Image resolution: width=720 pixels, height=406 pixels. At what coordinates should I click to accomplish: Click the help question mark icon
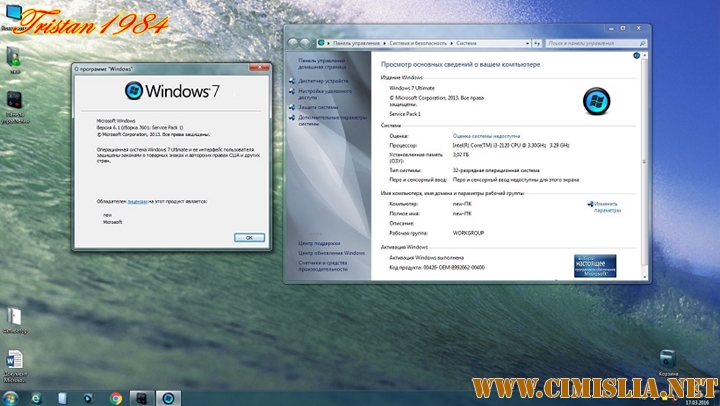pos(637,56)
